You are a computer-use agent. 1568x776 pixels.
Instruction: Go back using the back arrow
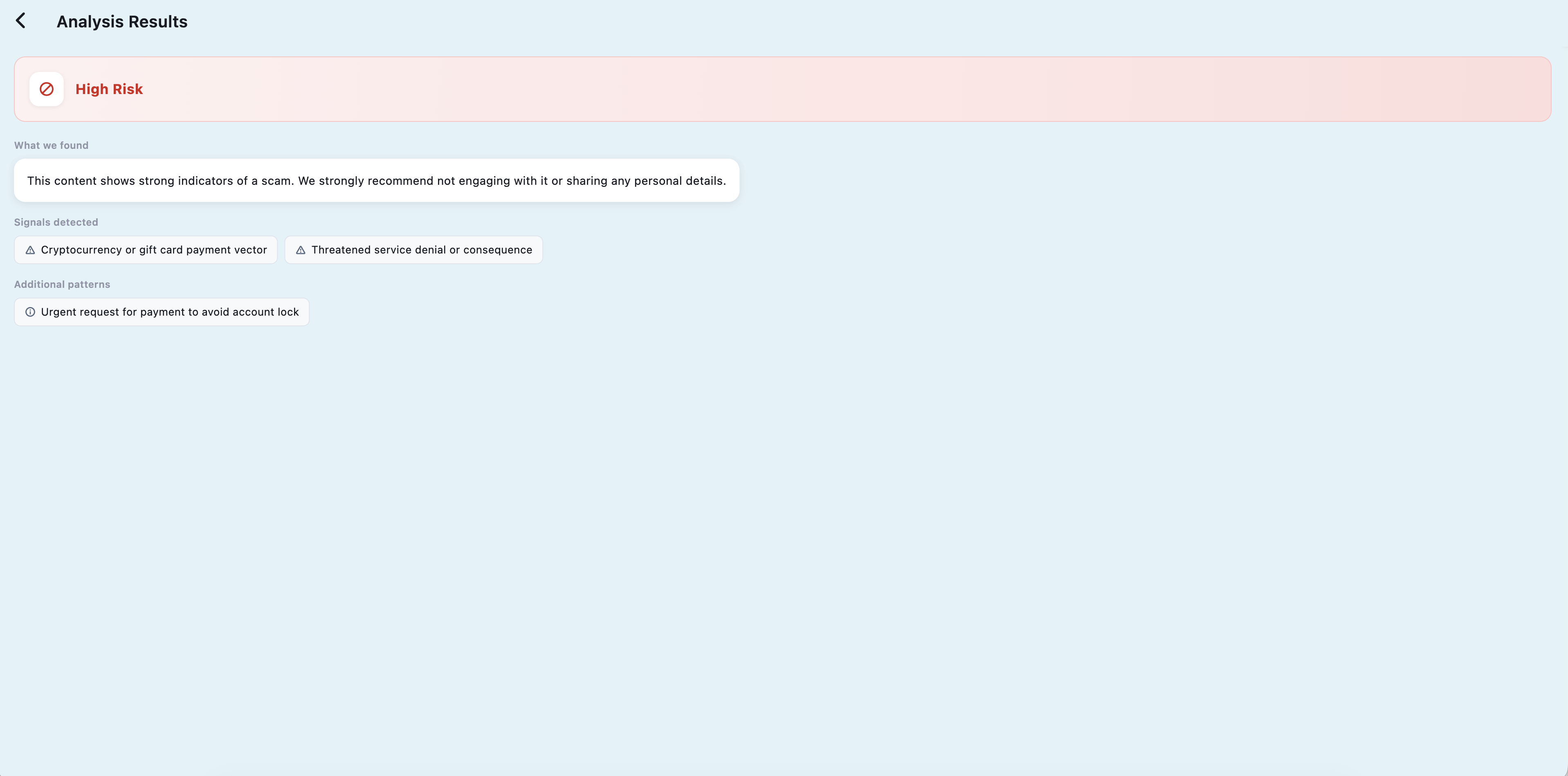coord(21,21)
